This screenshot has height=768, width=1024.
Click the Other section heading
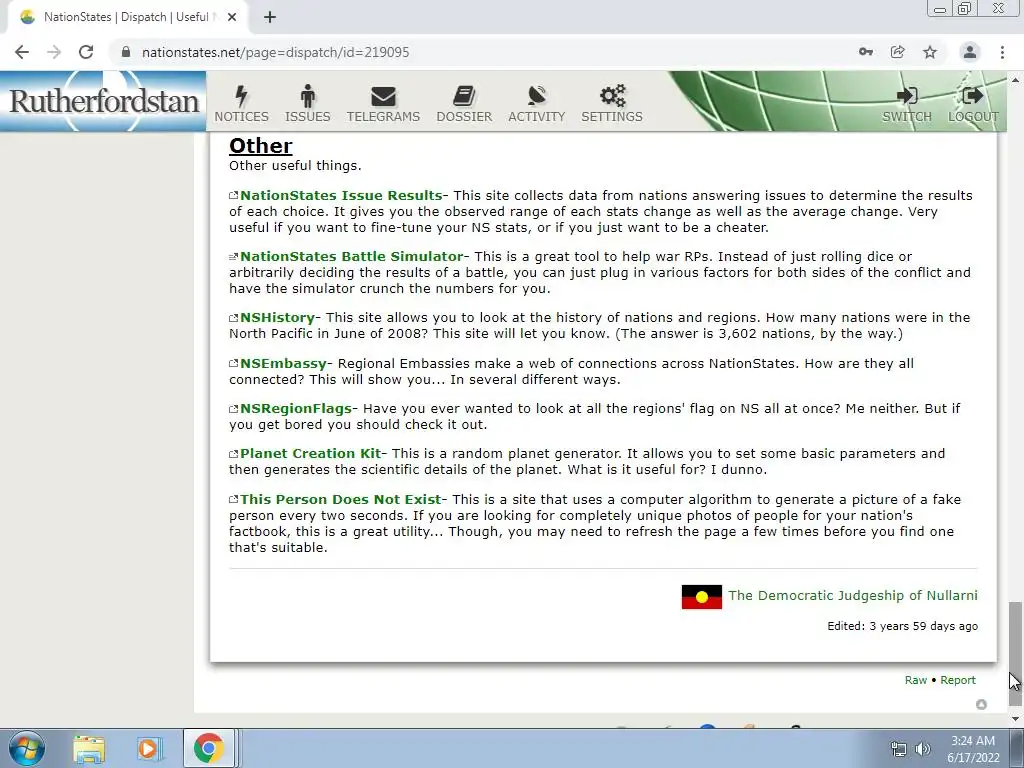pyautogui.click(x=261, y=146)
